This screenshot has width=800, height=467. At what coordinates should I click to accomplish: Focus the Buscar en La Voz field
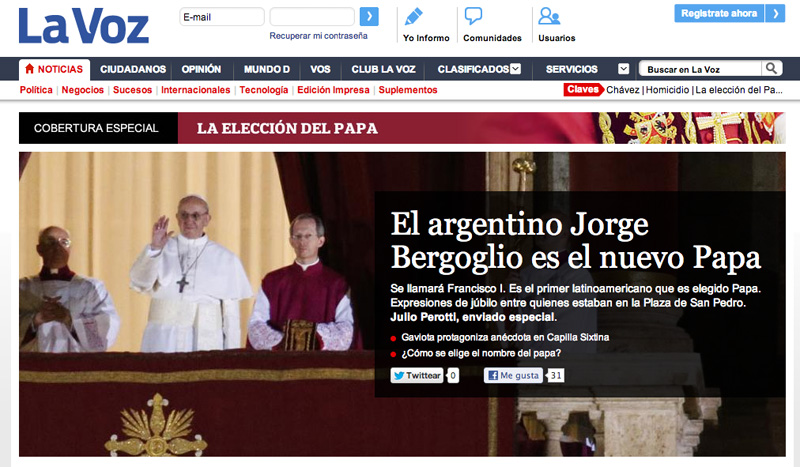click(700, 69)
